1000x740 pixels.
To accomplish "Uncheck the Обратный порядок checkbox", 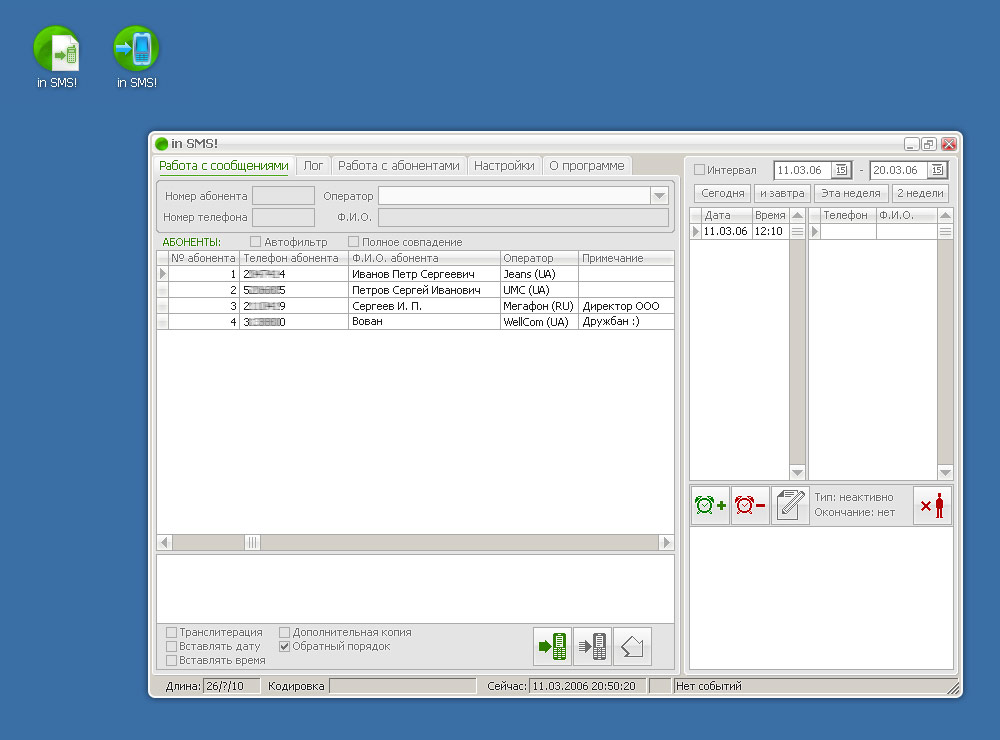I will click(x=285, y=647).
